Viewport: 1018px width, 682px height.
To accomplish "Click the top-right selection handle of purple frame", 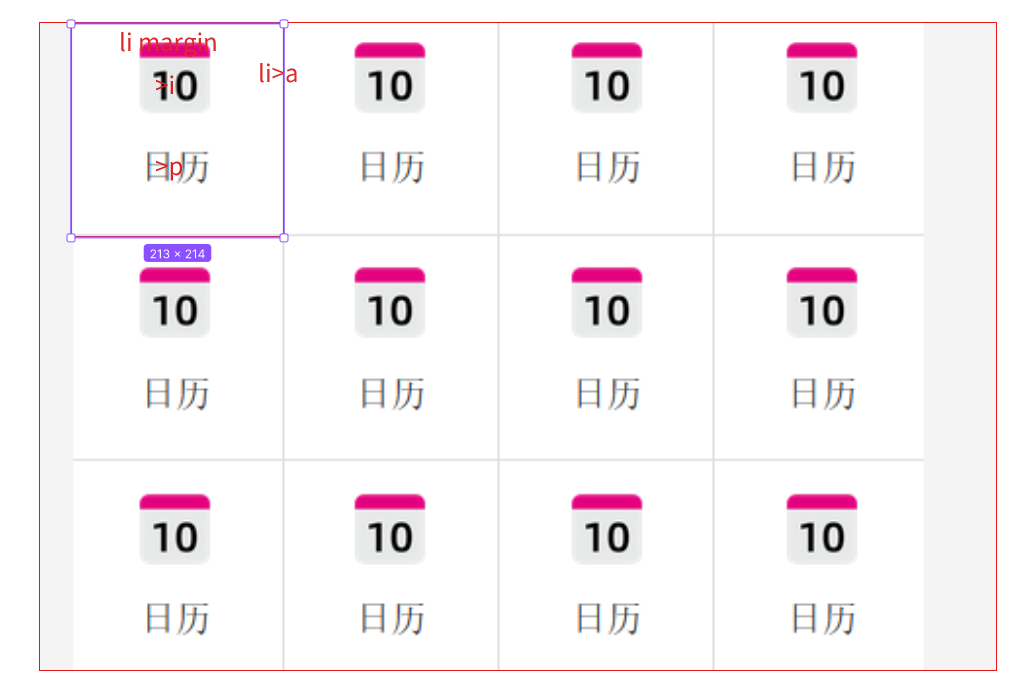I will point(284,24).
